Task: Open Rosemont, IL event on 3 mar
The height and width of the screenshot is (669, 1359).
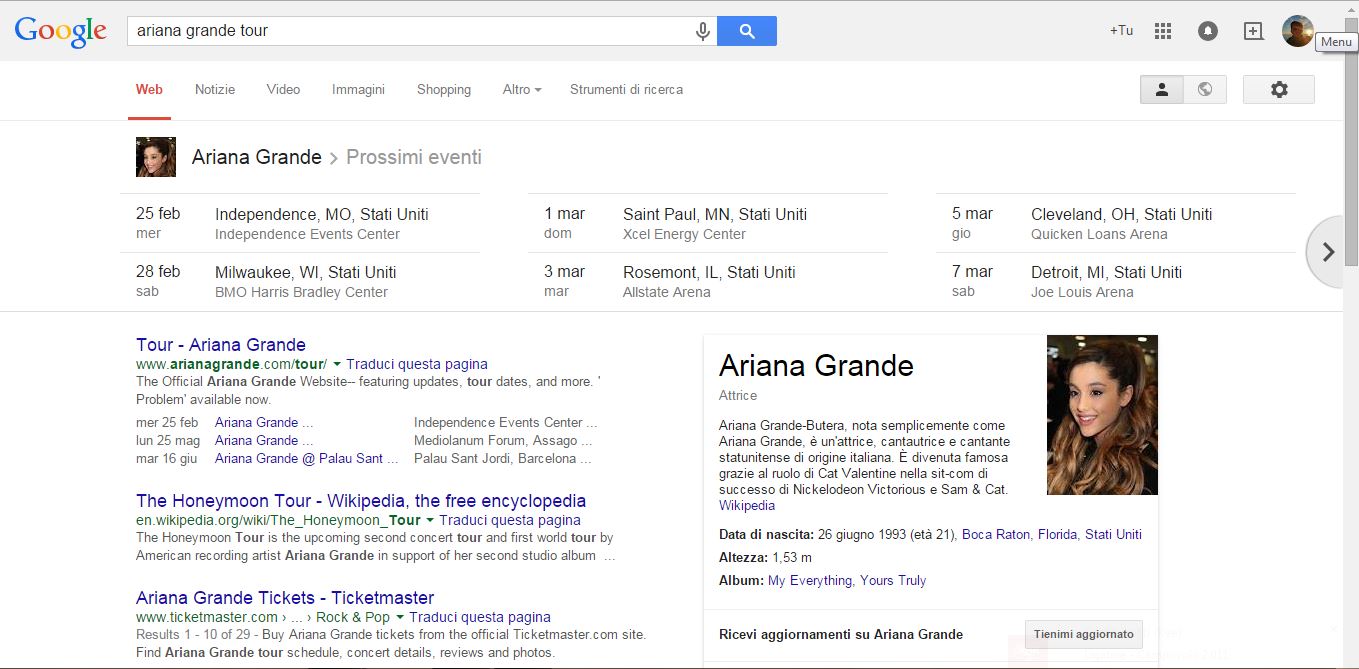Action: pos(708,281)
